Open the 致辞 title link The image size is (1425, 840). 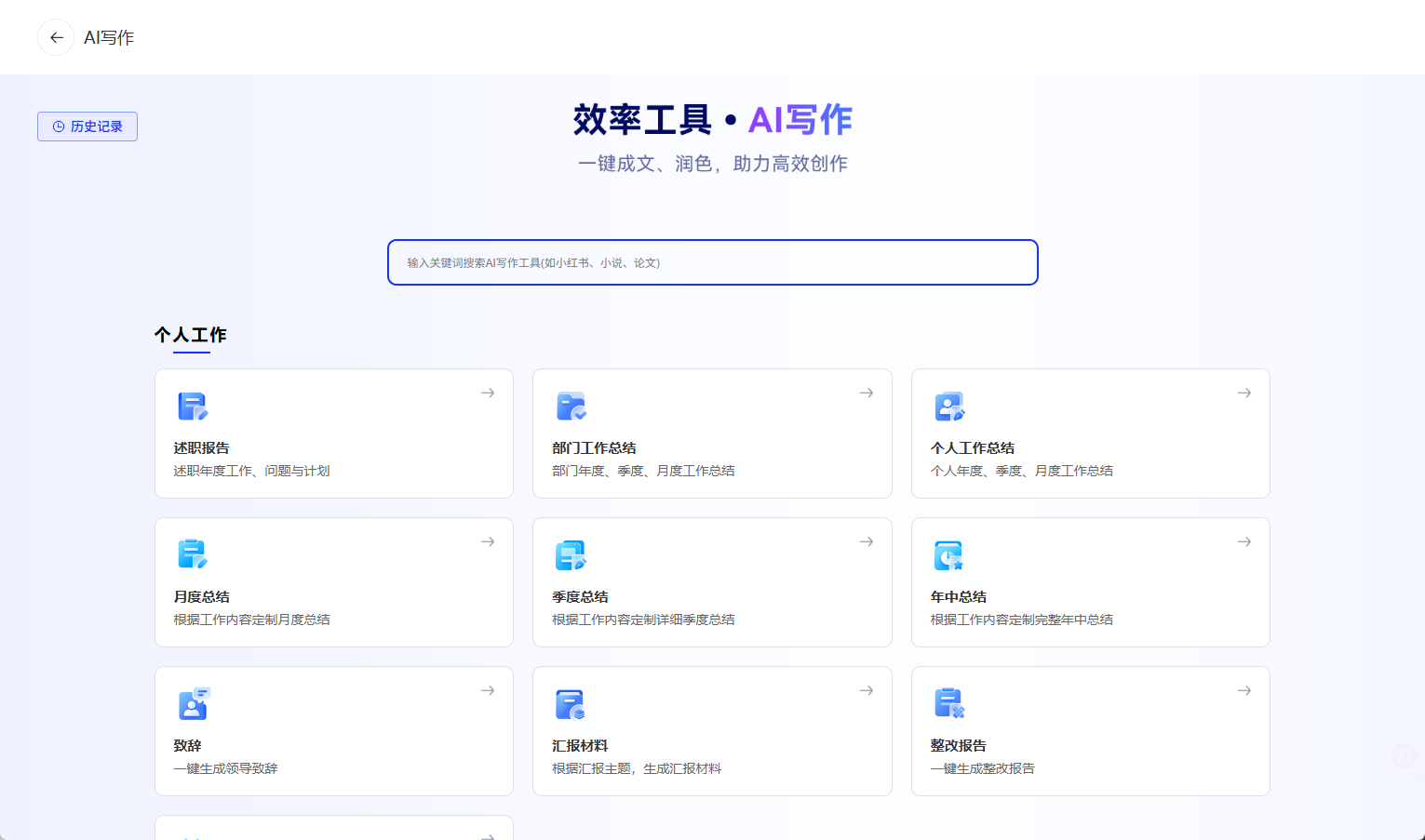pos(187,746)
